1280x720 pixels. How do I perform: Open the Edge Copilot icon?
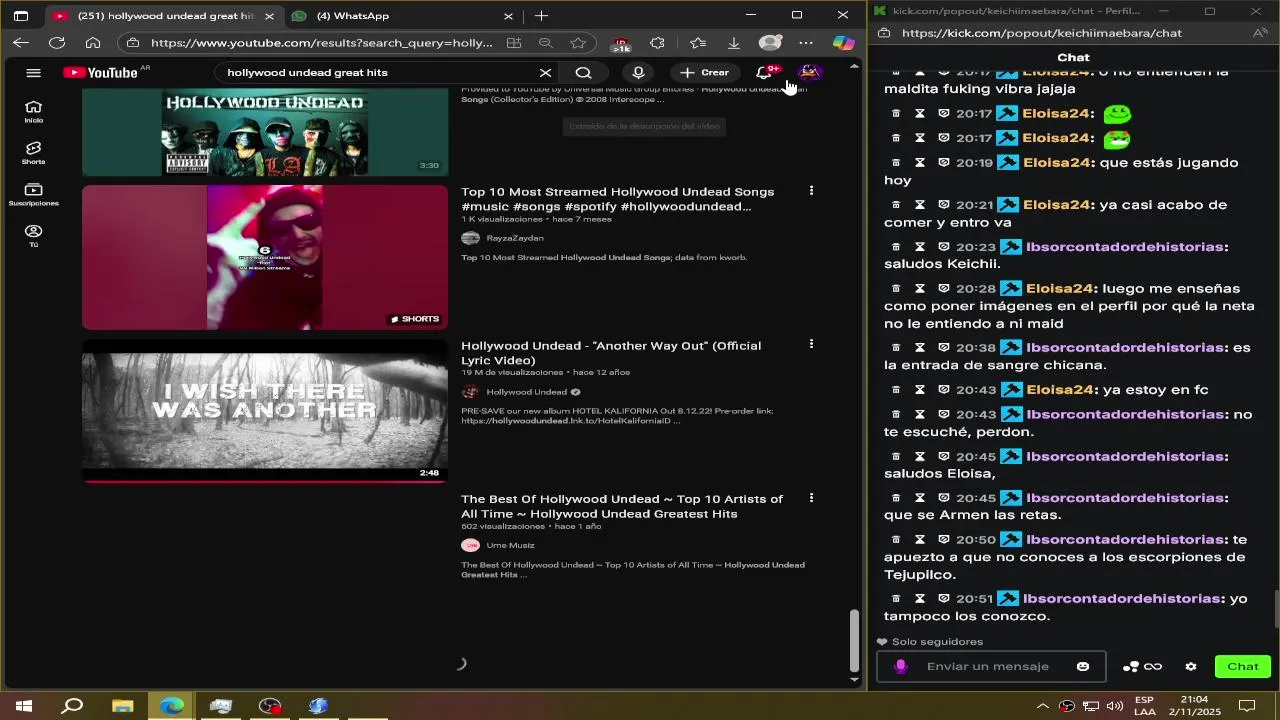[843, 43]
